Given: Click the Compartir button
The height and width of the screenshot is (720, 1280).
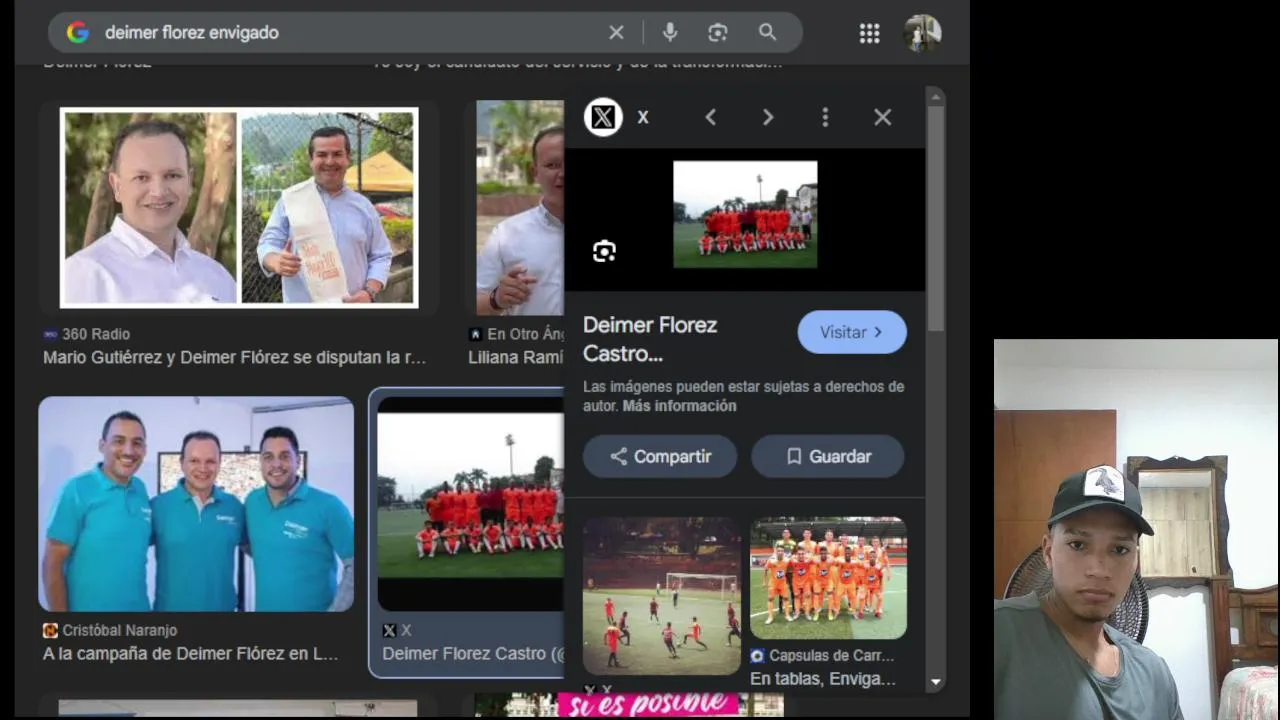Looking at the screenshot, I should point(660,456).
